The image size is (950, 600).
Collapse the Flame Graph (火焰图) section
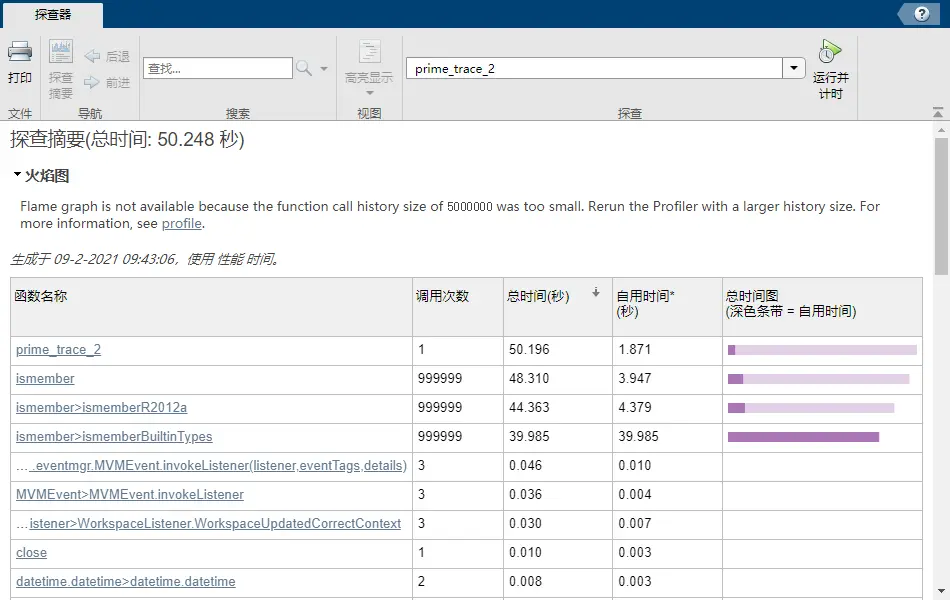[x=18, y=175]
